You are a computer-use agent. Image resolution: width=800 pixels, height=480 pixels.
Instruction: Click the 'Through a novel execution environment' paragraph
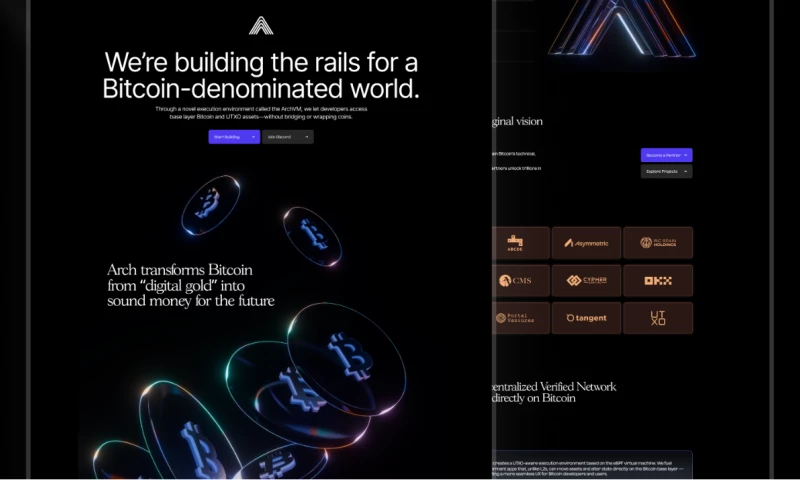261,113
